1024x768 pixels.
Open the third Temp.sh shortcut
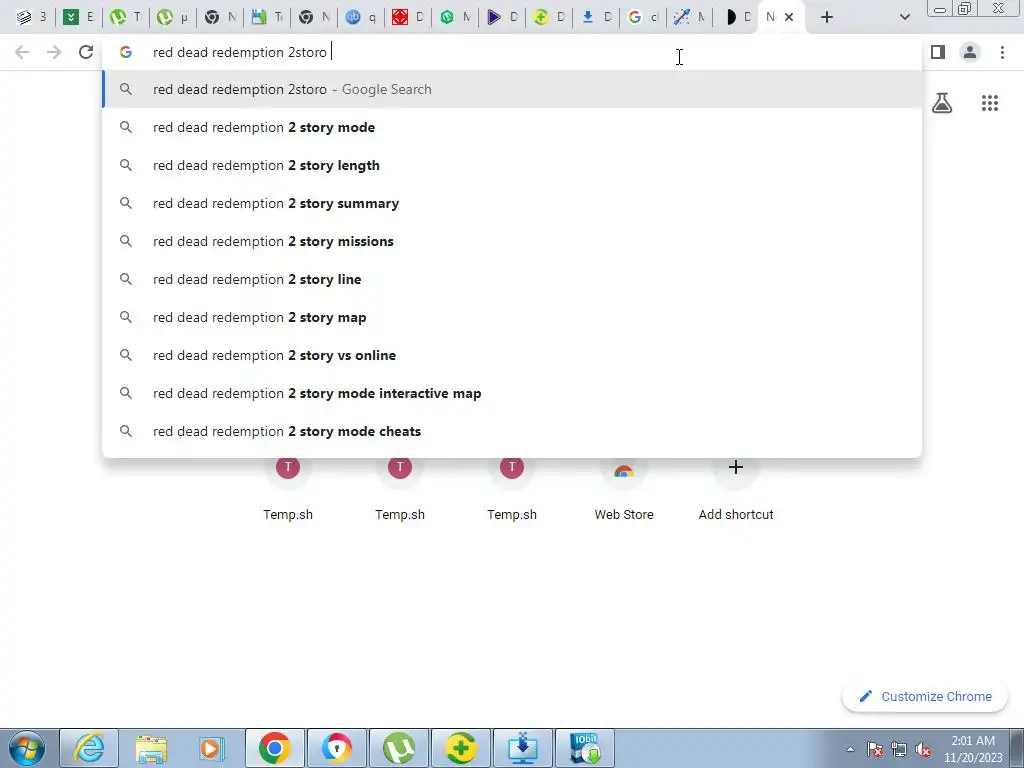(x=512, y=490)
